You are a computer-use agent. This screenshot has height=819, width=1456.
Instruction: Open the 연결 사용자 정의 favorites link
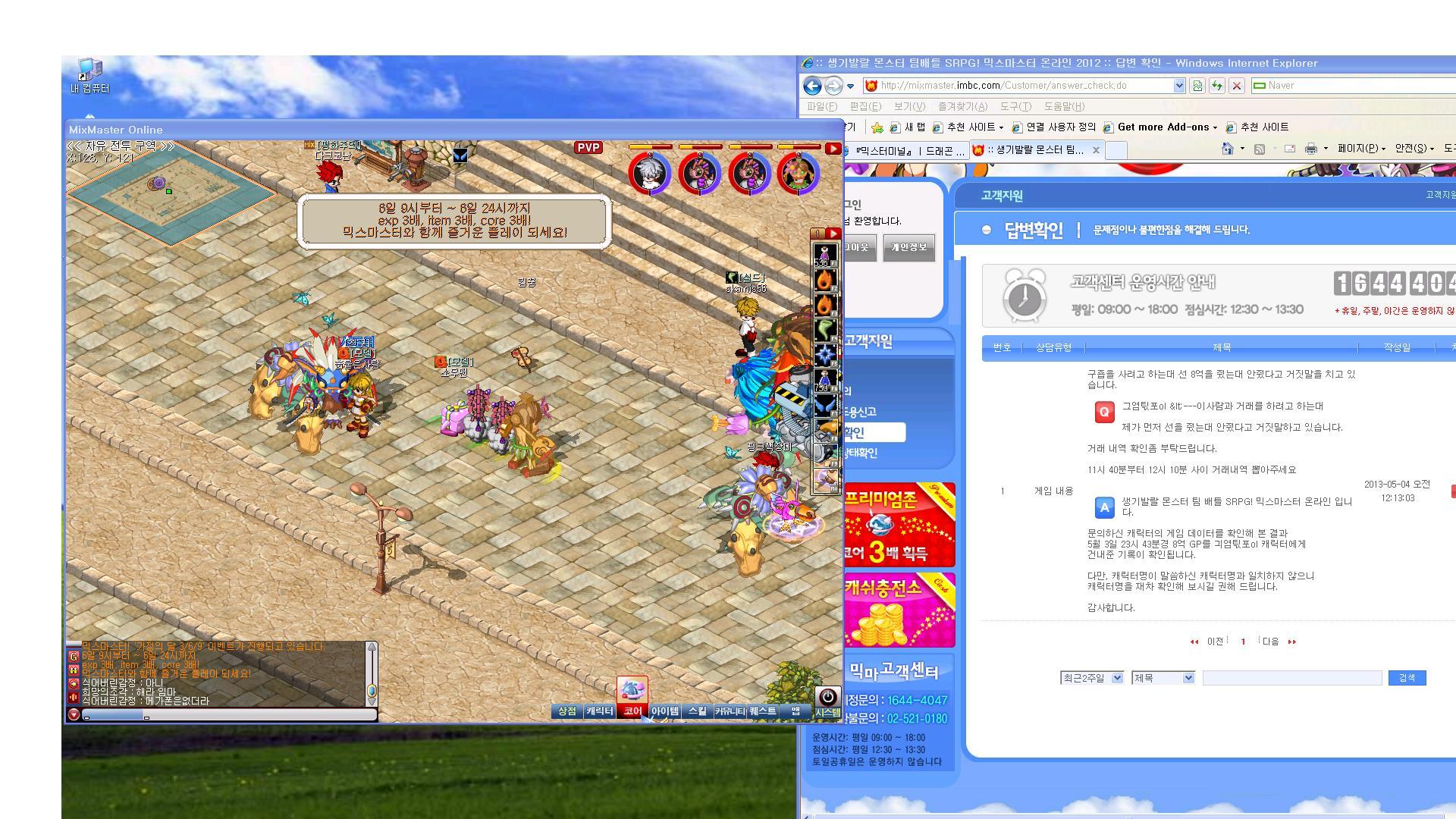coord(1054,127)
